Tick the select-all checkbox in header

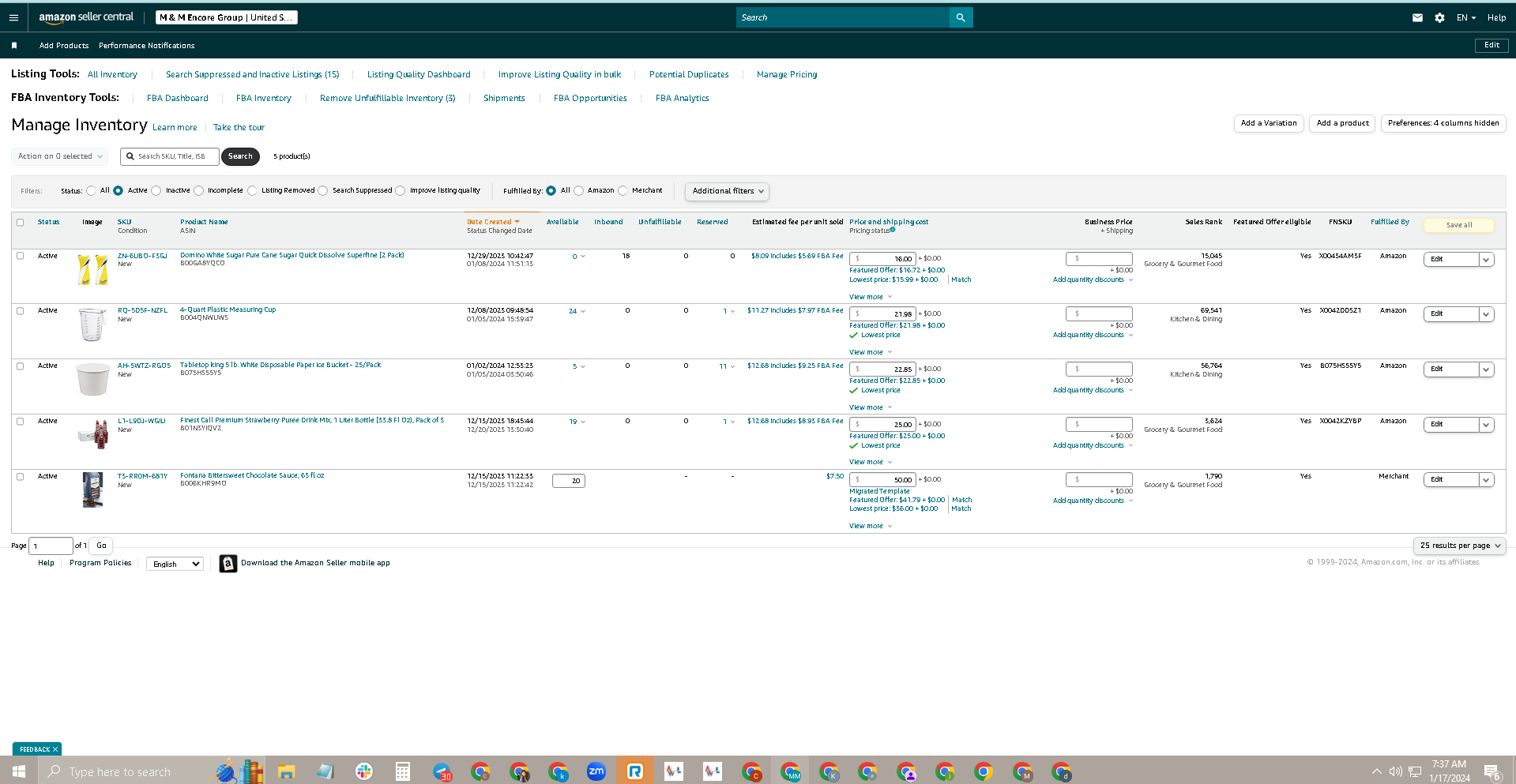pyautogui.click(x=21, y=222)
